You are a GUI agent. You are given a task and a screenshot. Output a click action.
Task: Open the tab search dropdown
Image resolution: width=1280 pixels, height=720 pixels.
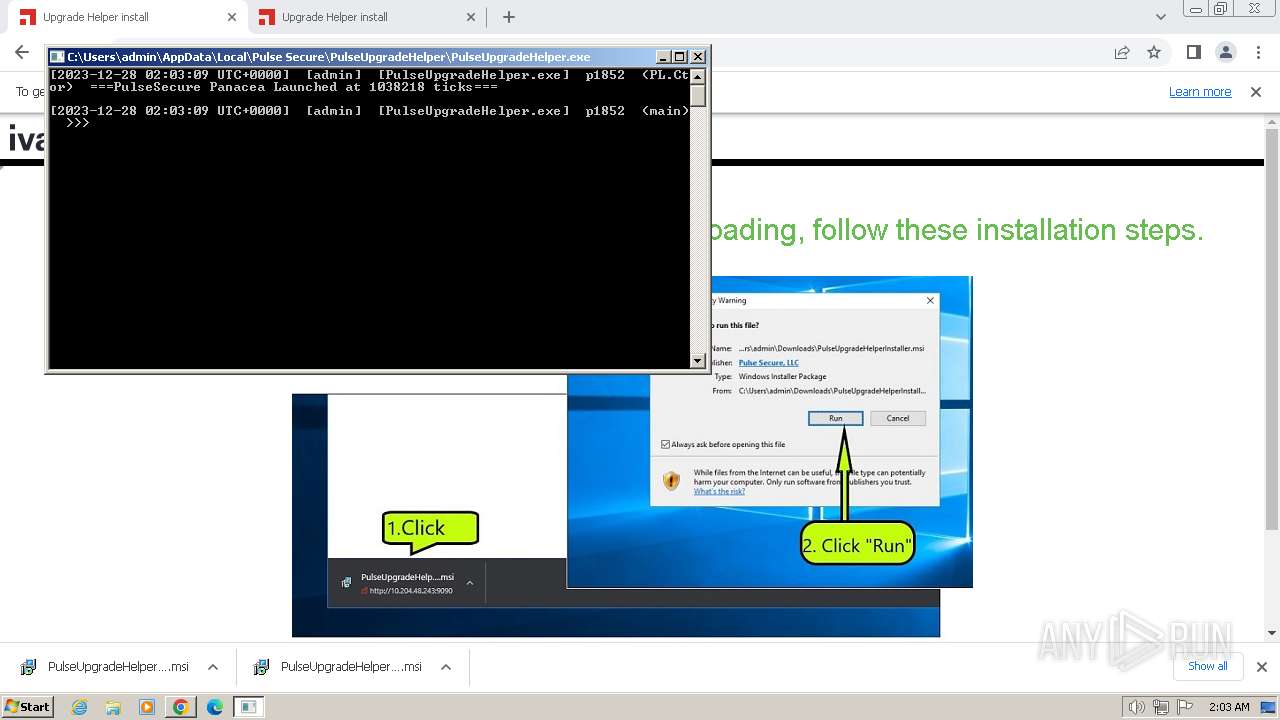1161,17
